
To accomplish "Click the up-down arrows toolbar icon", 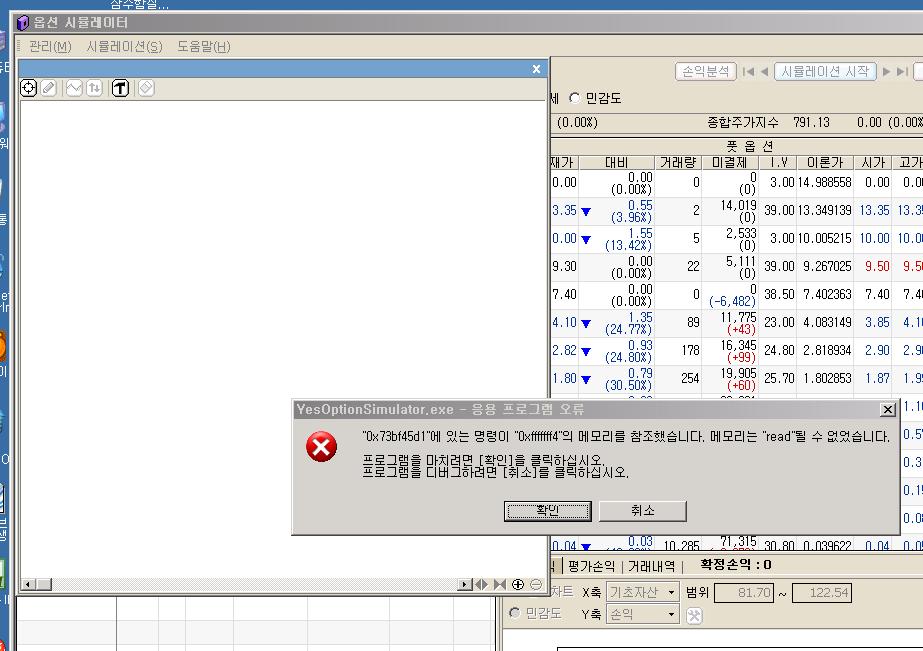I will point(94,88).
